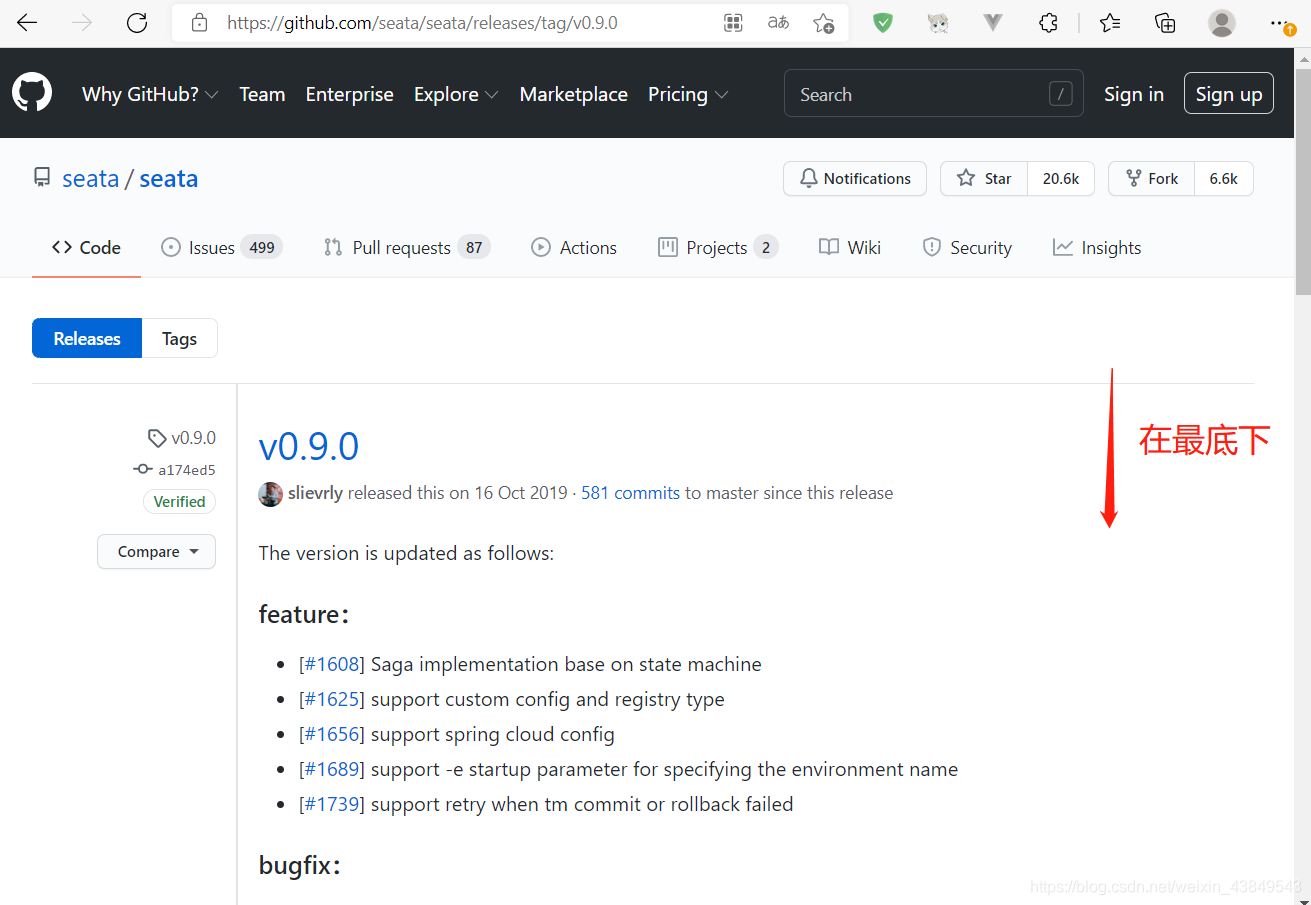Click the repository book icon
1311x905 pixels.
(x=42, y=178)
